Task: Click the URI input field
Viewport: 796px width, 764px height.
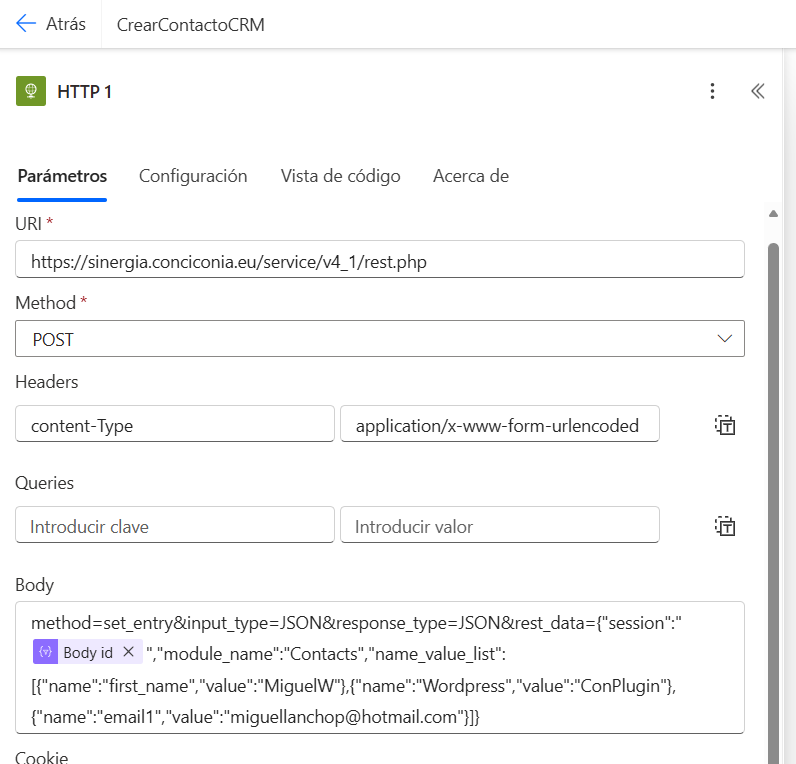Action: pyautogui.click(x=380, y=261)
